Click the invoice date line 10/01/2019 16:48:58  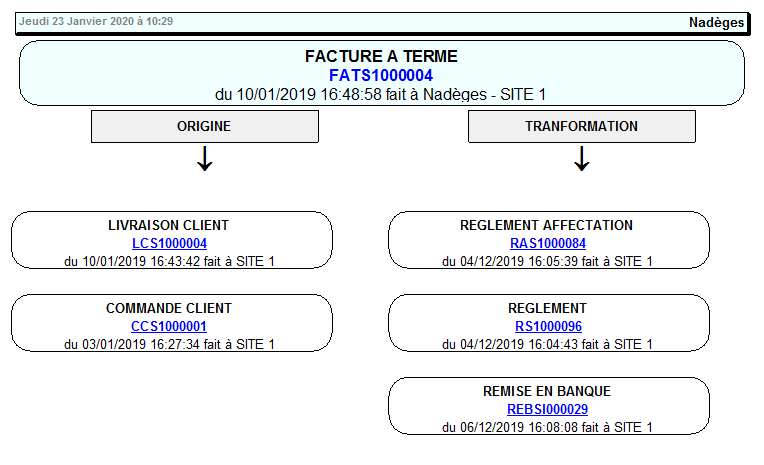[x=381, y=94]
